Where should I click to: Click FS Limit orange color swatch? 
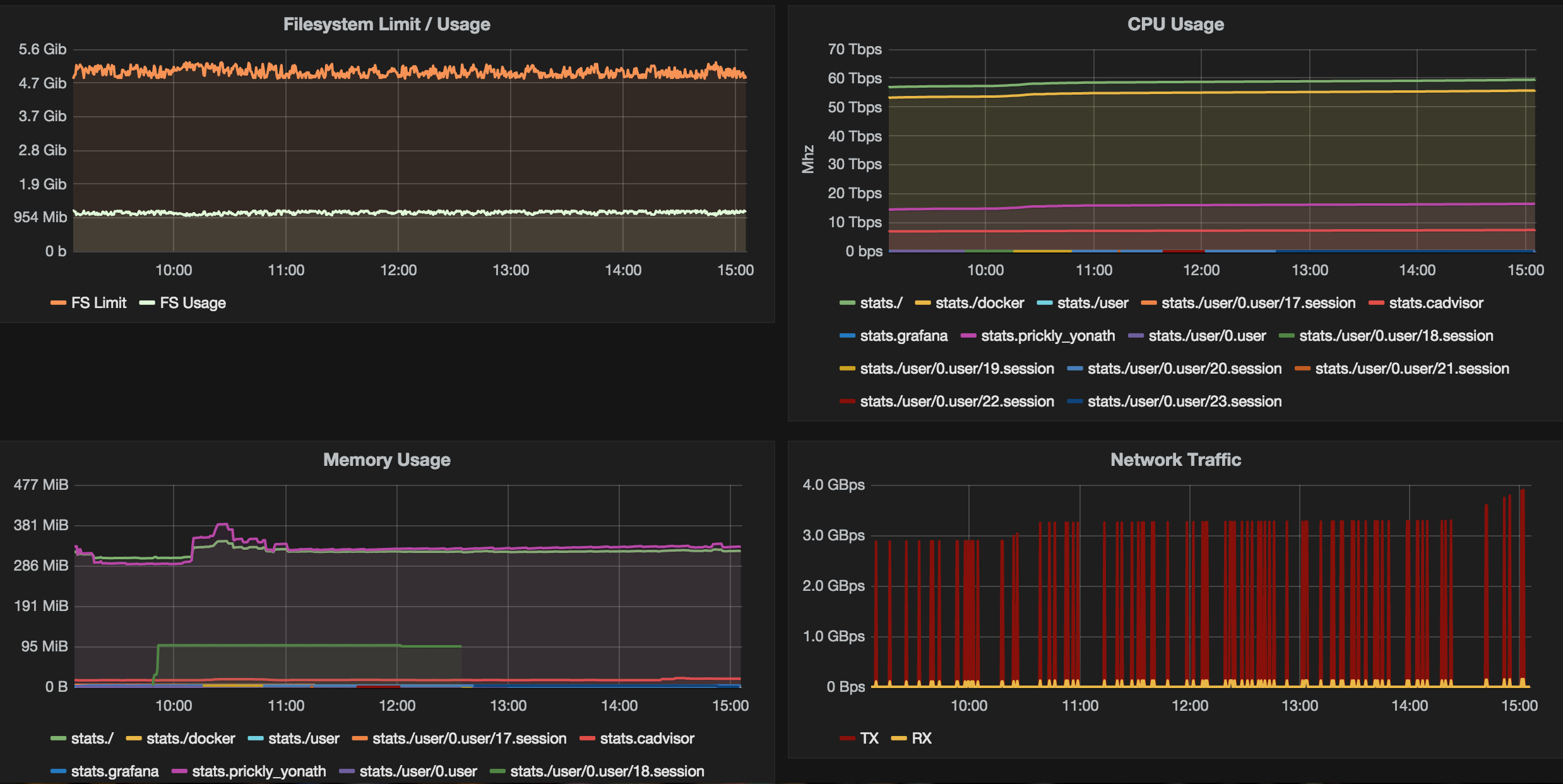[x=58, y=303]
